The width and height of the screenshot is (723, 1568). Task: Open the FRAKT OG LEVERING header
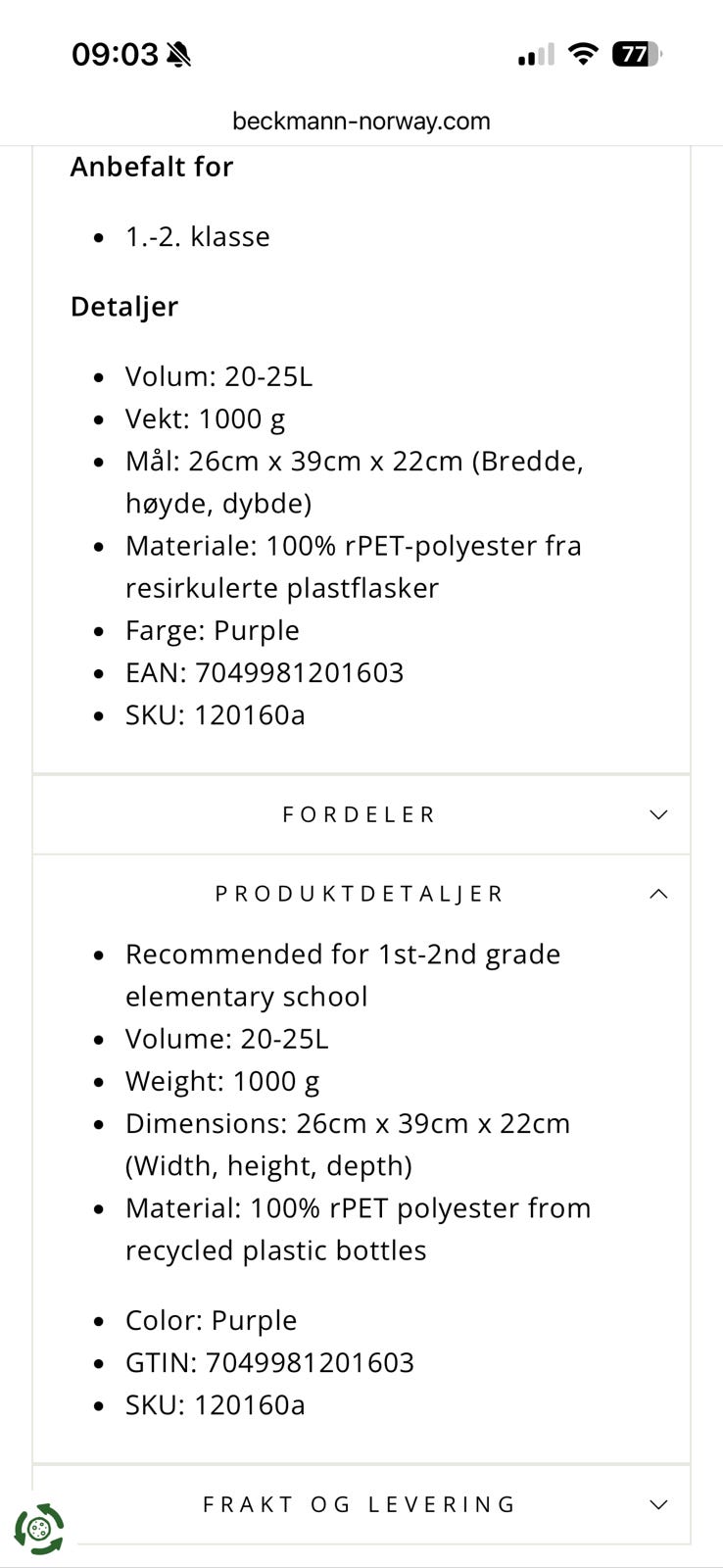click(359, 1504)
